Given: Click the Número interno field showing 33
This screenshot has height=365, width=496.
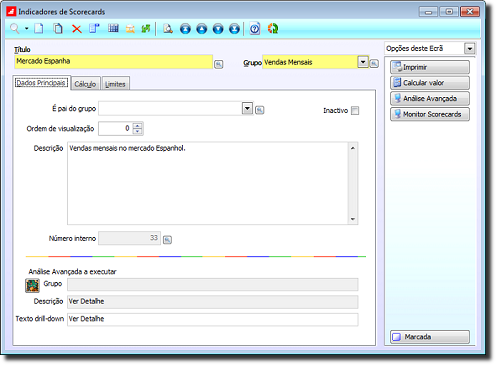Looking at the screenshot, I should click(x=129, y=238).
